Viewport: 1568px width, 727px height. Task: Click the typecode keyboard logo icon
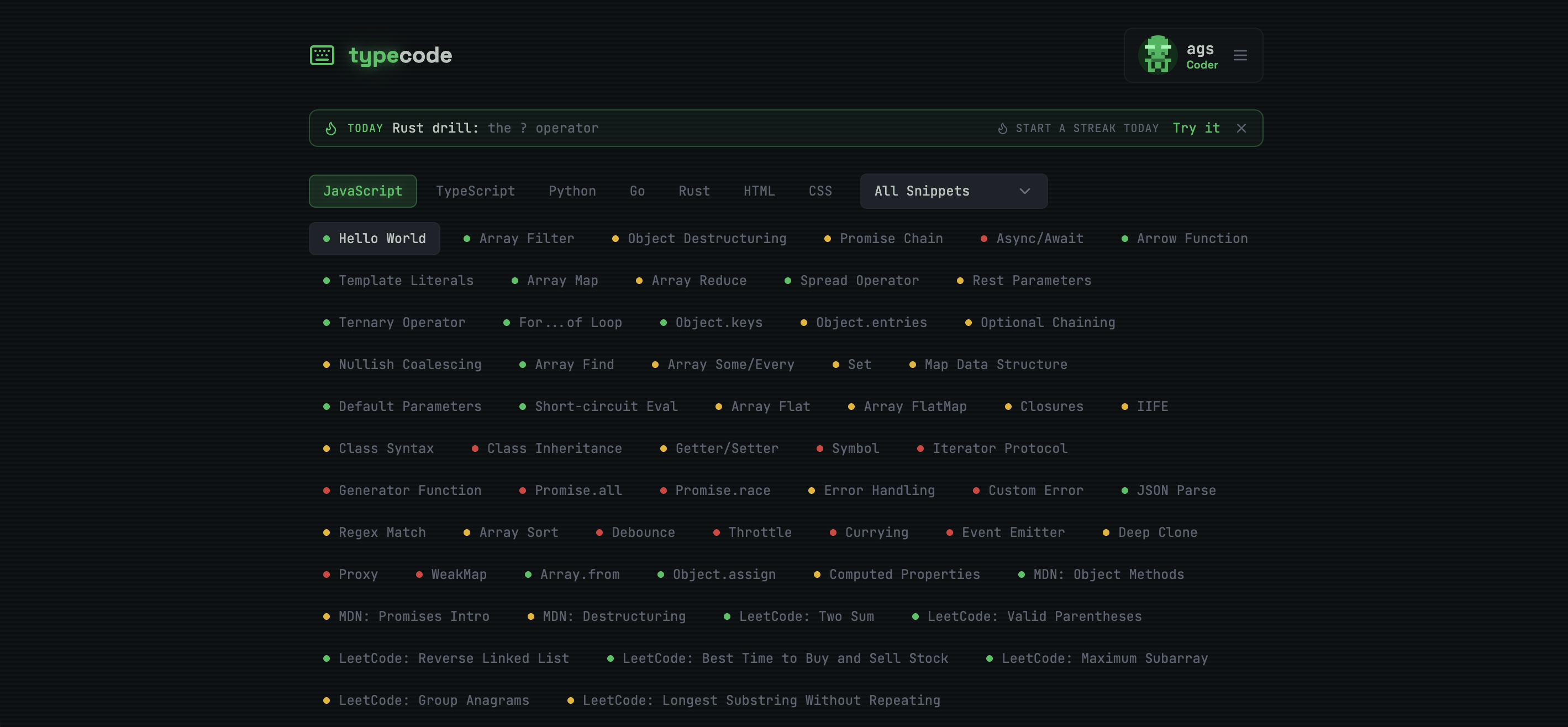[x=322, y=55]
